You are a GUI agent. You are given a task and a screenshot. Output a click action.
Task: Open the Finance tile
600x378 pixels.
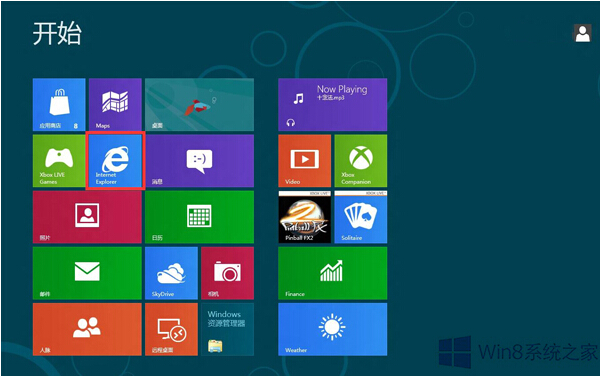pos(333,273)
